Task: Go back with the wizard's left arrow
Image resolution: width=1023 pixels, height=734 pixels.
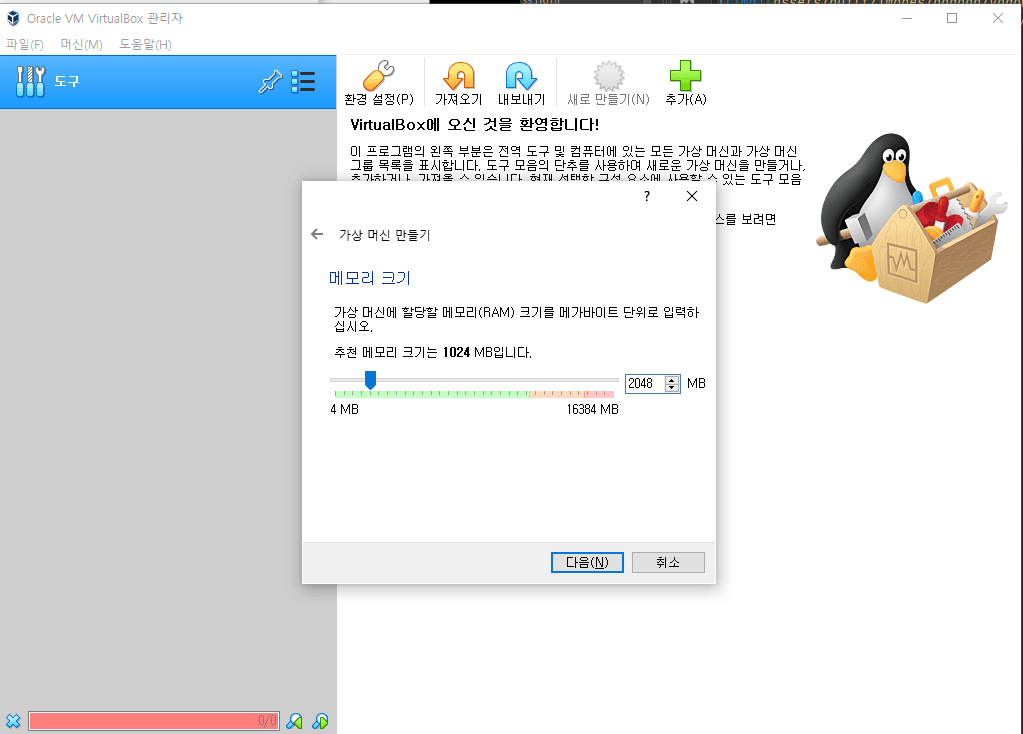Action: click(x=317, y=234)
